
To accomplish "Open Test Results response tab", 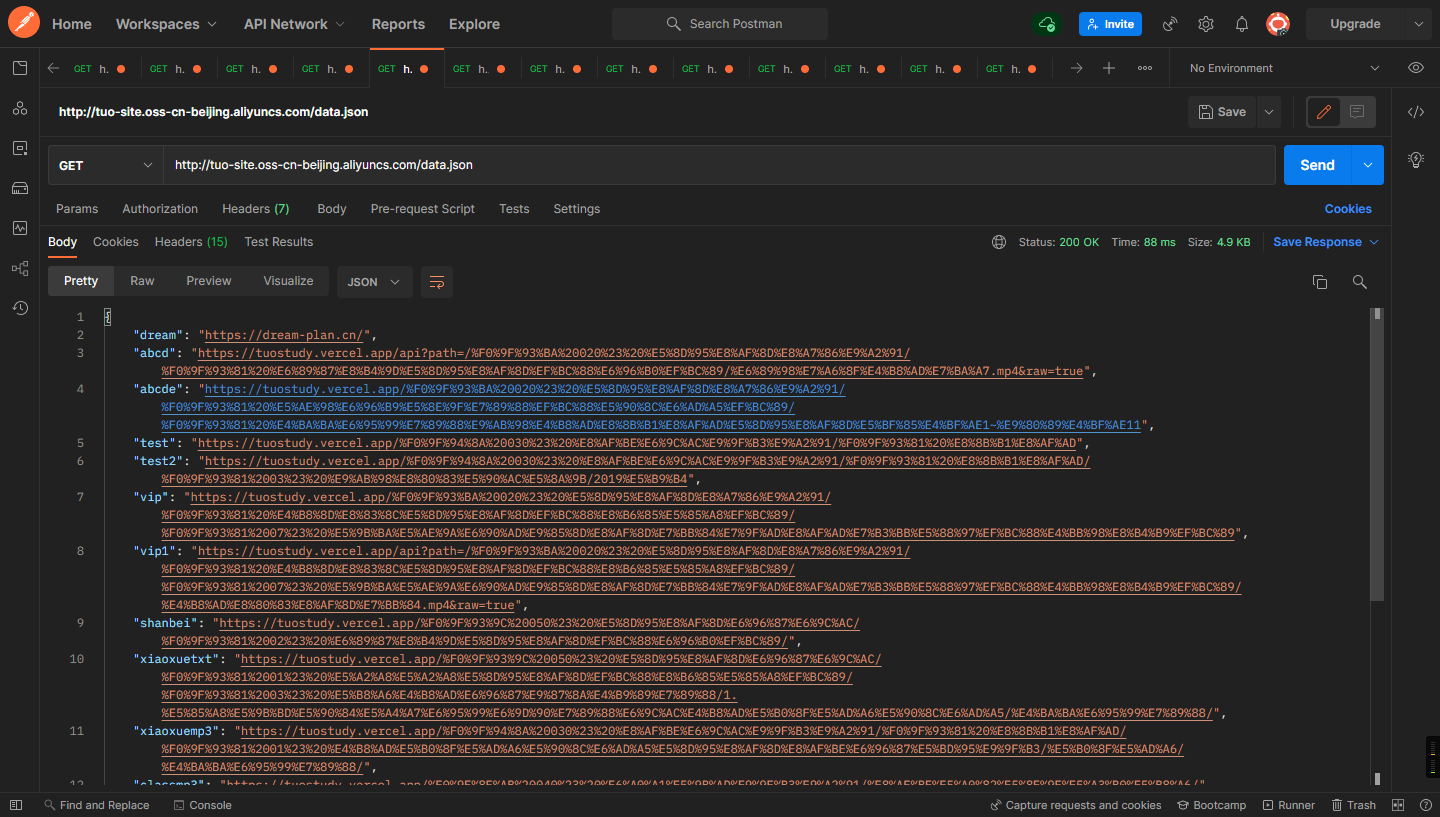I will point(279,242).
